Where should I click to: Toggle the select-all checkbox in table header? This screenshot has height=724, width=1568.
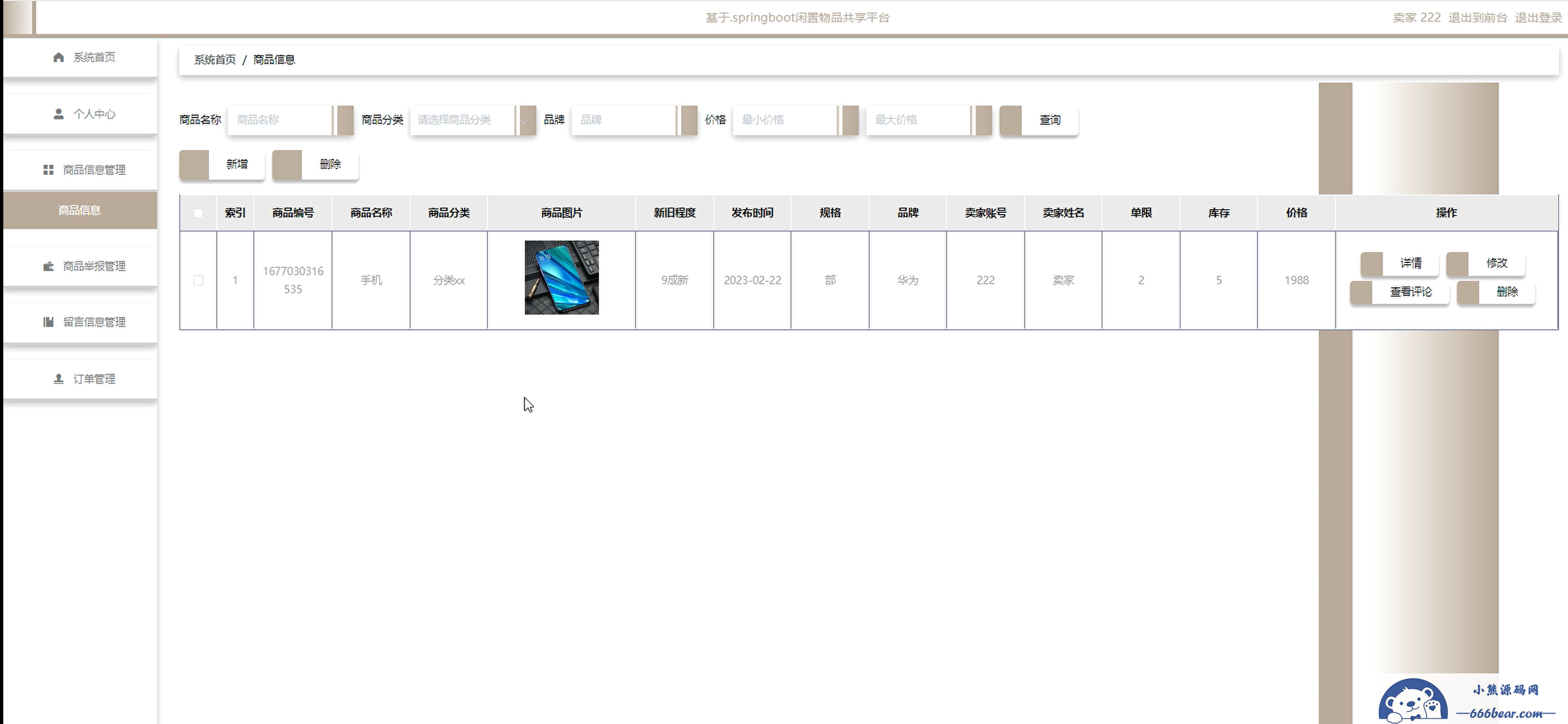(x=198, y=213)
